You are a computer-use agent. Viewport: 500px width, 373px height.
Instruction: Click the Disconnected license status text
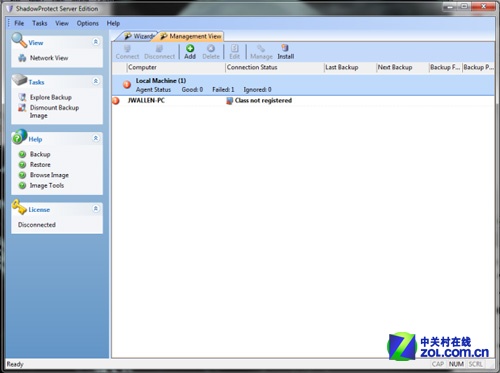(37, 225)
